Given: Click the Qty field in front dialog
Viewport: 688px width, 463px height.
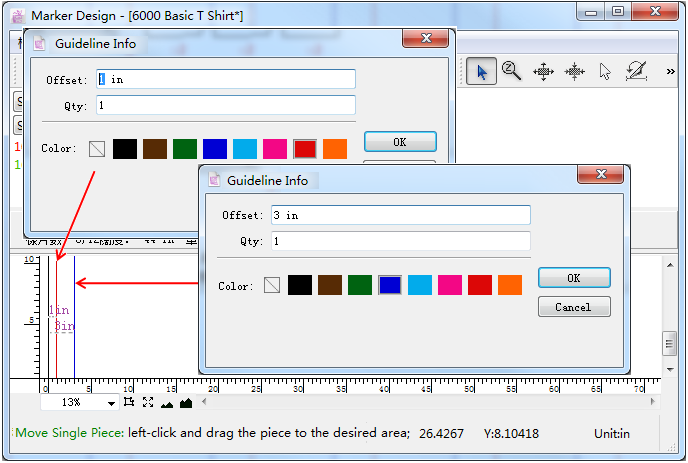Looking at the screenshot, I should [x=400, y=241].
